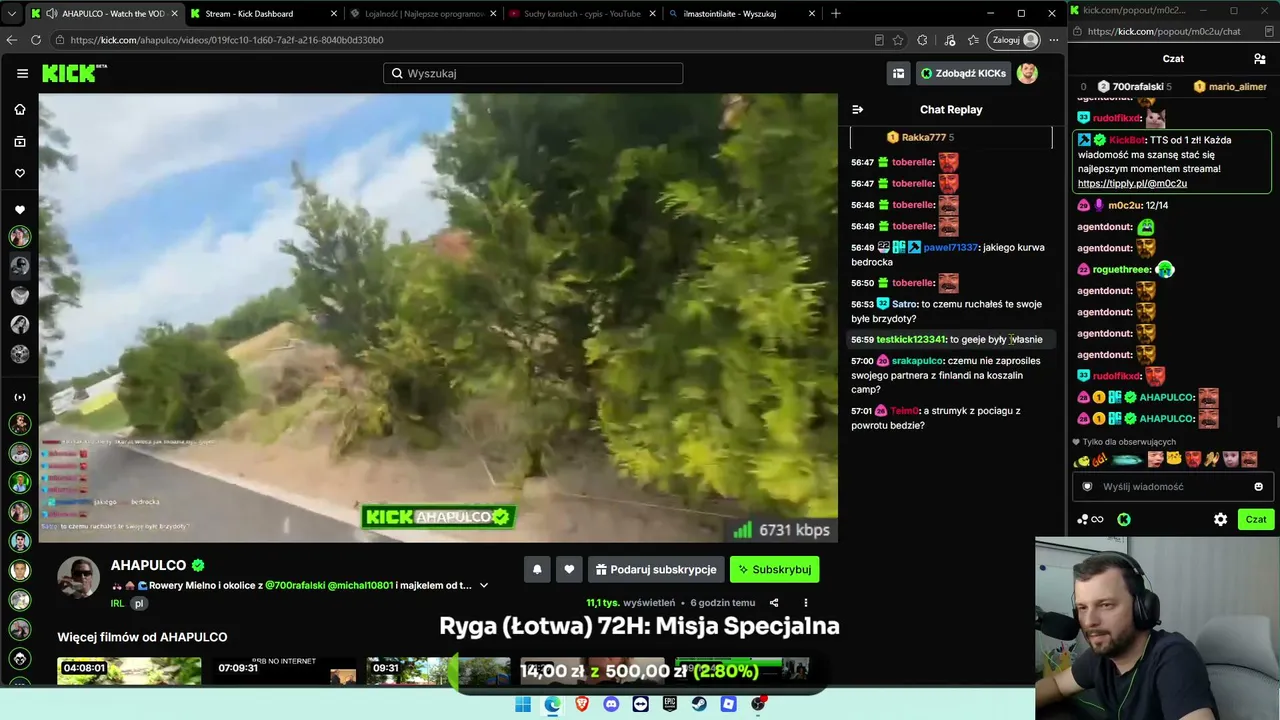Click the AHAPULCO channel name under video
Screen dimensions: 1280x720
[x=148, y=565]
